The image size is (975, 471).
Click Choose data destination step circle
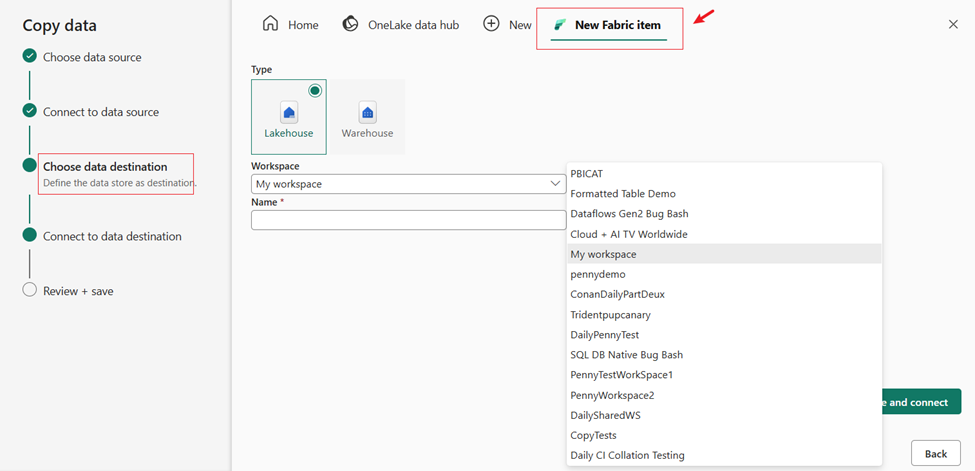tap(29, 166)
